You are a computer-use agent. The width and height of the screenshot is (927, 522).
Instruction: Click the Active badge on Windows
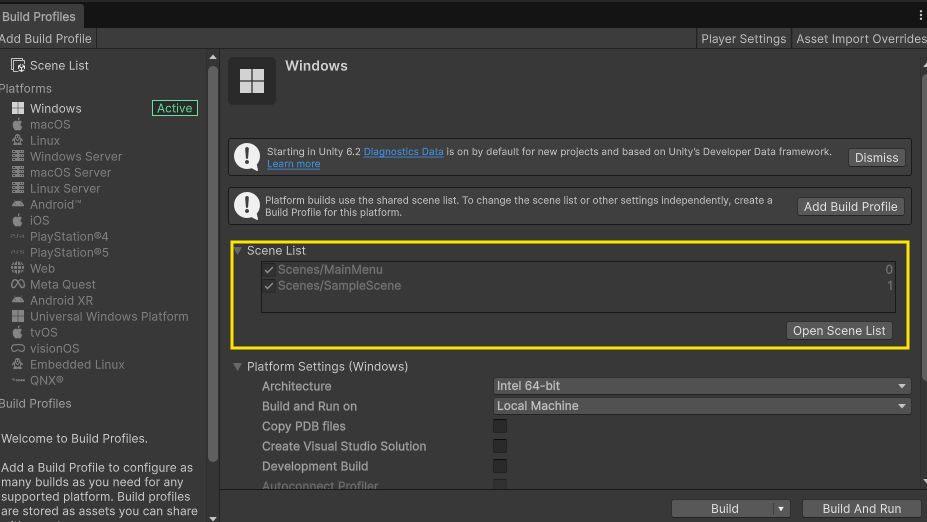pos(174,108)
